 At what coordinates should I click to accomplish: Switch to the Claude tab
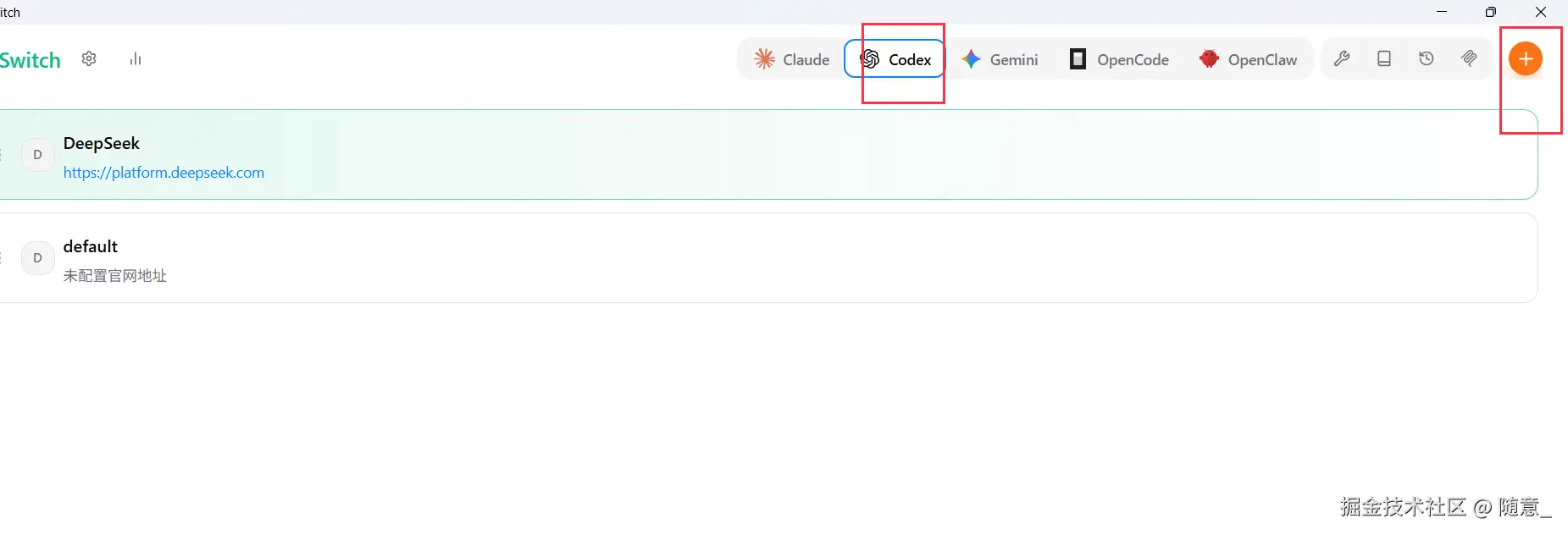click(792, 59)
